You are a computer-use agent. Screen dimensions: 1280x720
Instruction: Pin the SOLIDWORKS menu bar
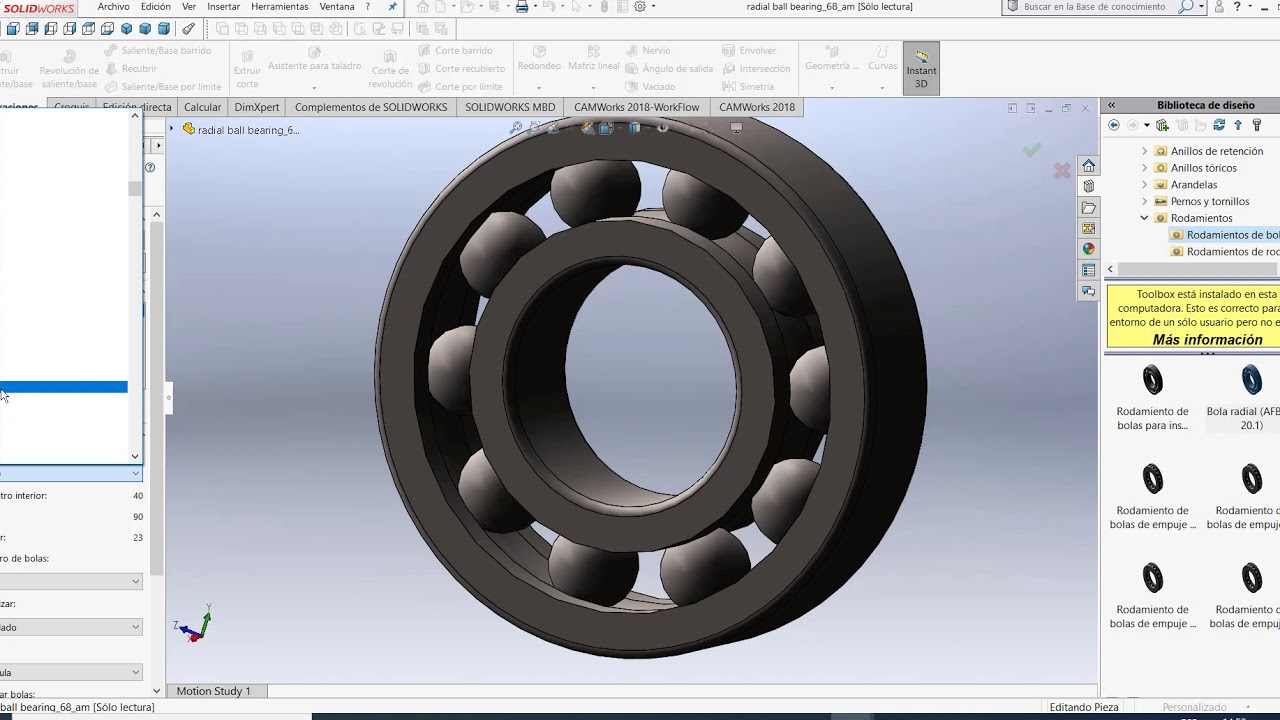tap(392, 7)
